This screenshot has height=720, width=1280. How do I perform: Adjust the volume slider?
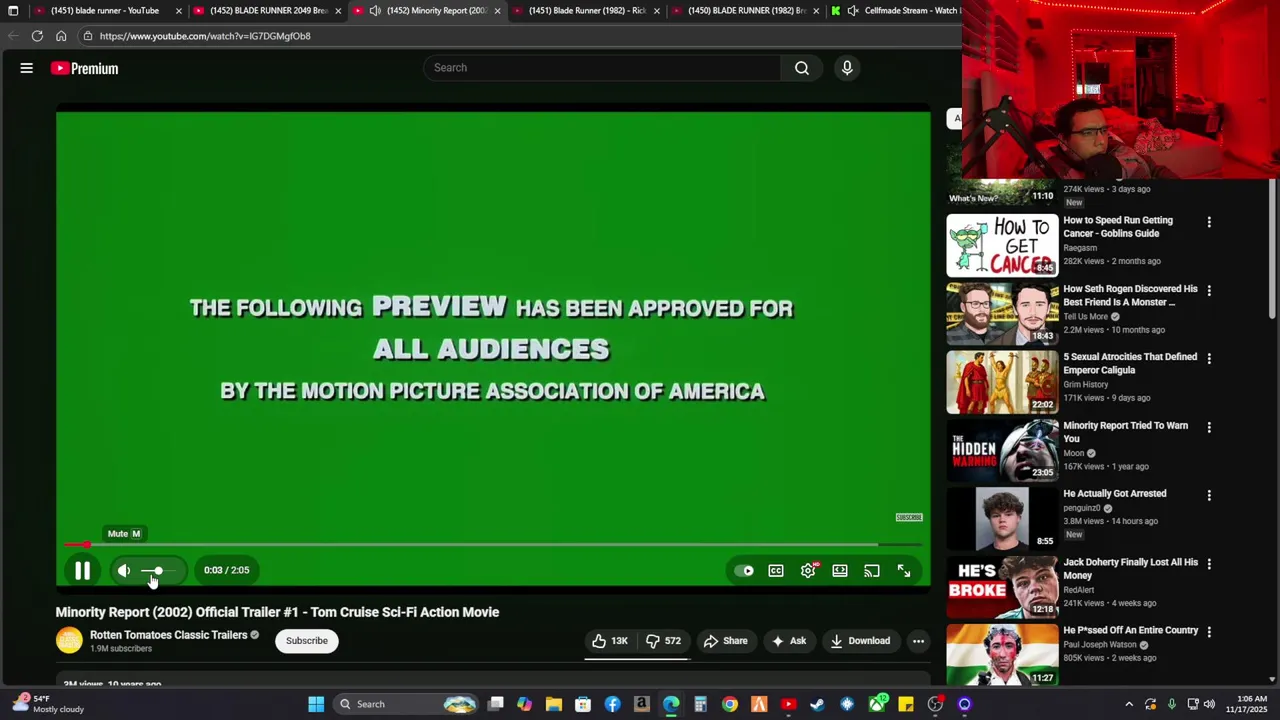159,570
